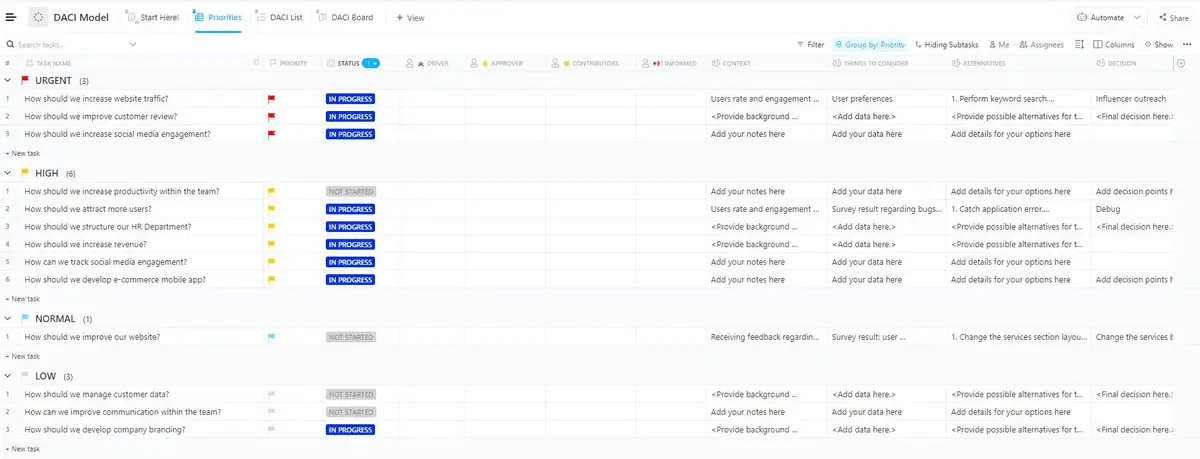Add New task under URGENT group
The width and height of the screenshot is (1200, 459).
point(22,153)
